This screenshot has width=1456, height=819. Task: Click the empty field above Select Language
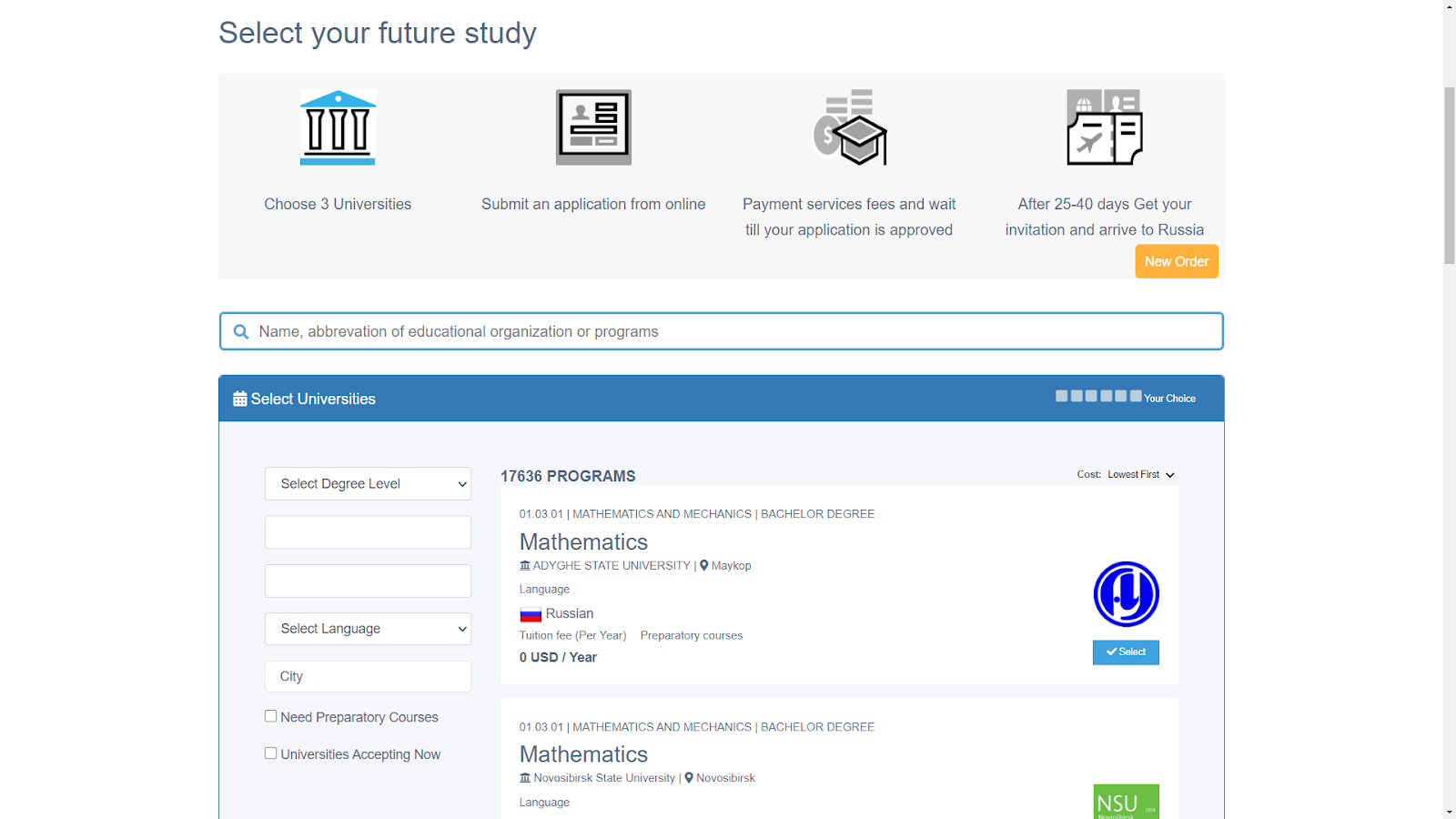[368, 581]
